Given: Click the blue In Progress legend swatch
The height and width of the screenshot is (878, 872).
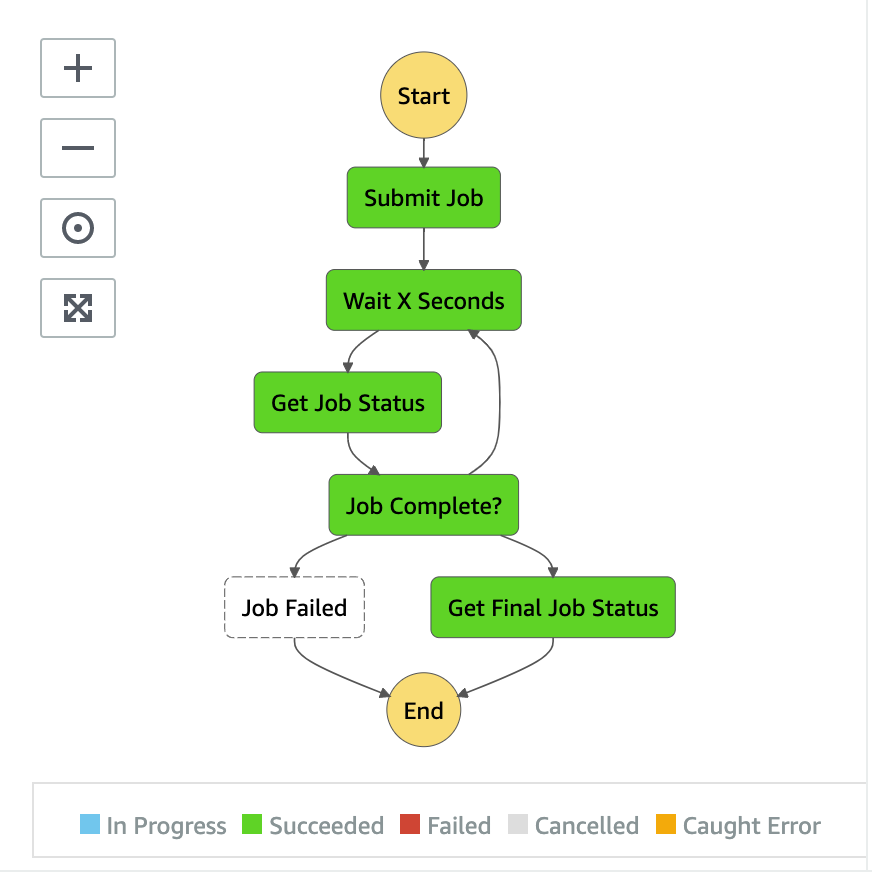Looking at the screenshot, I should tap(90, 824).
